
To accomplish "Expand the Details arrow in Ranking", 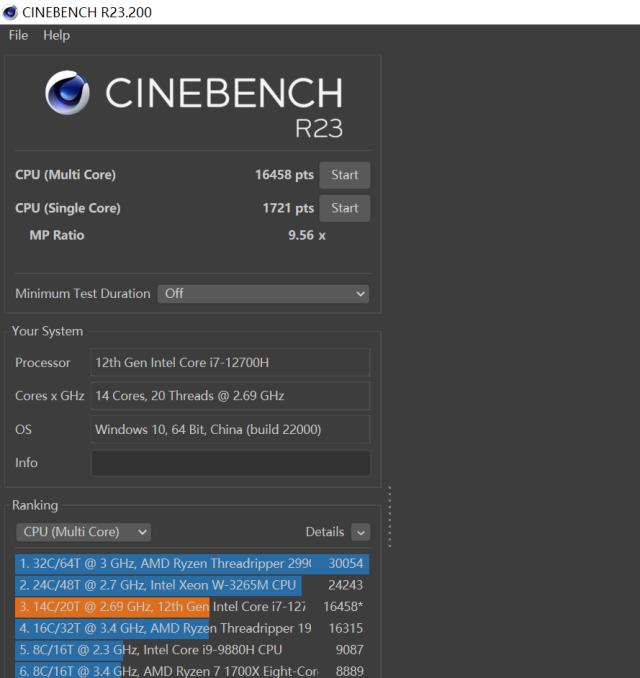I will (x=361, y=532).
